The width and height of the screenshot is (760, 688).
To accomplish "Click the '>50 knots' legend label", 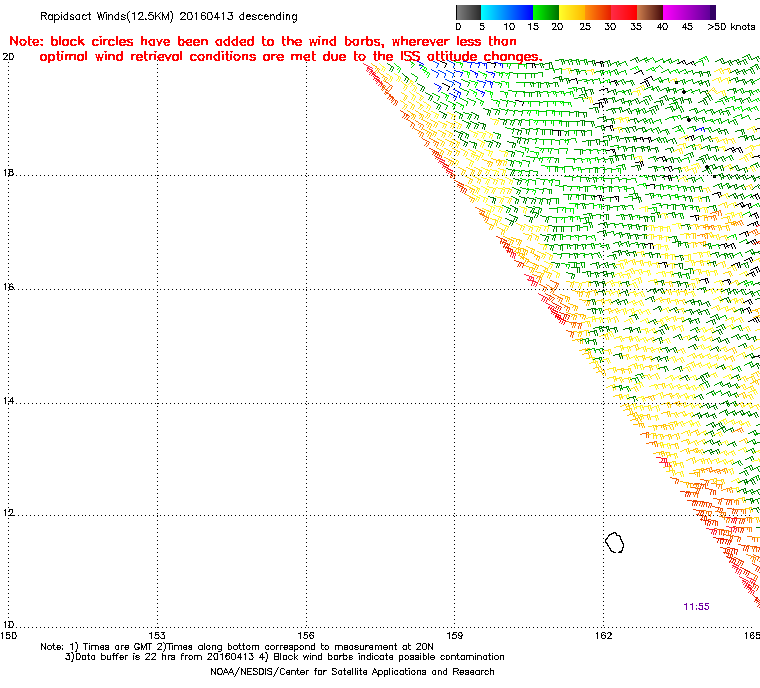I will 731,27.
